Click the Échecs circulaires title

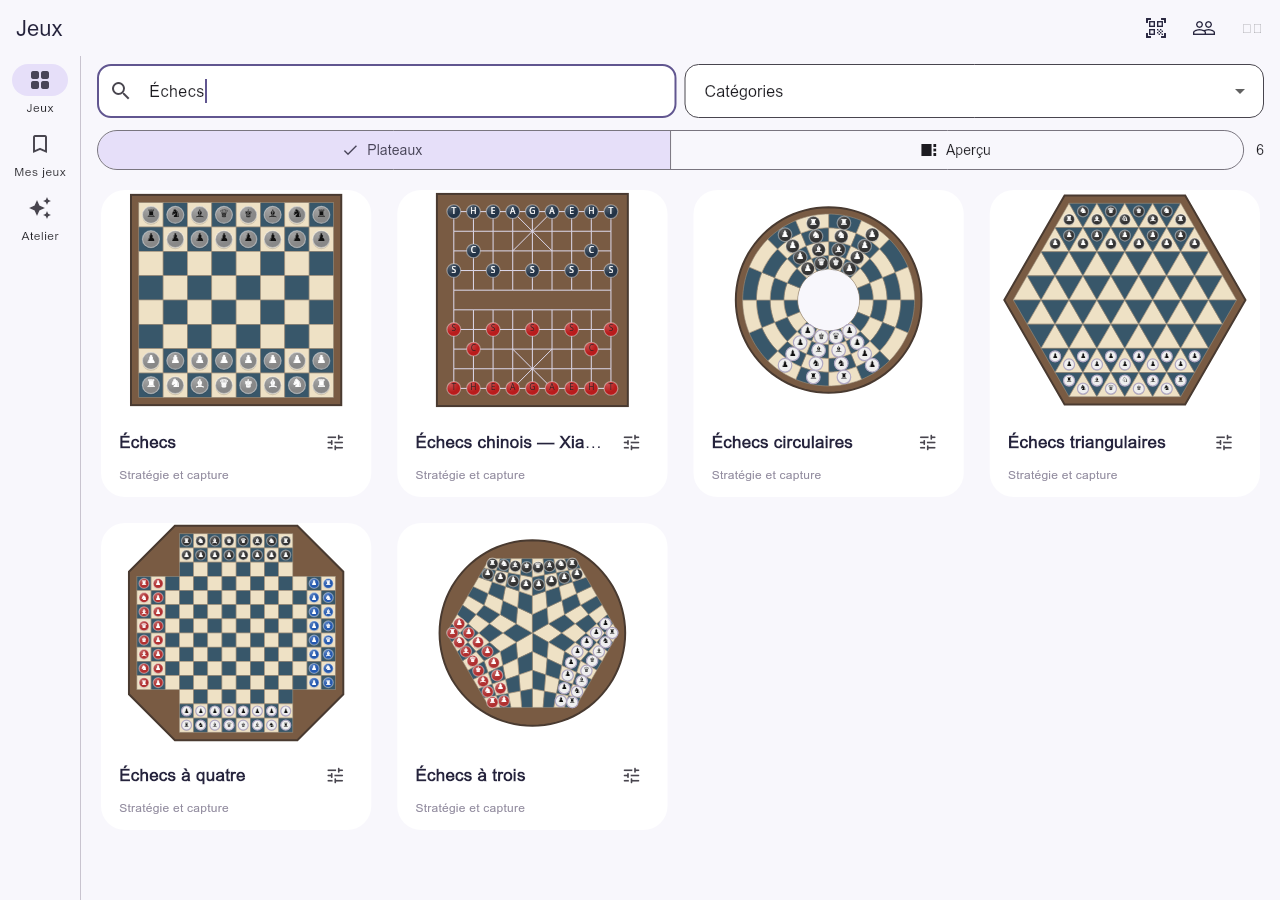point(782,442)
